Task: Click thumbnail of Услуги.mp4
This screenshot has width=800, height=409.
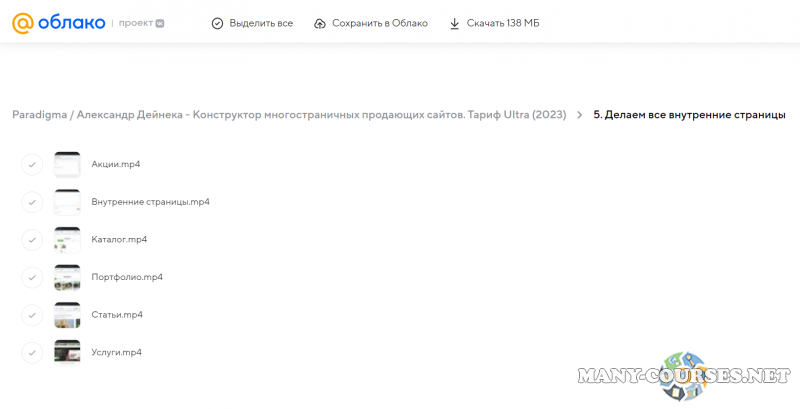Action: point(67,353)
